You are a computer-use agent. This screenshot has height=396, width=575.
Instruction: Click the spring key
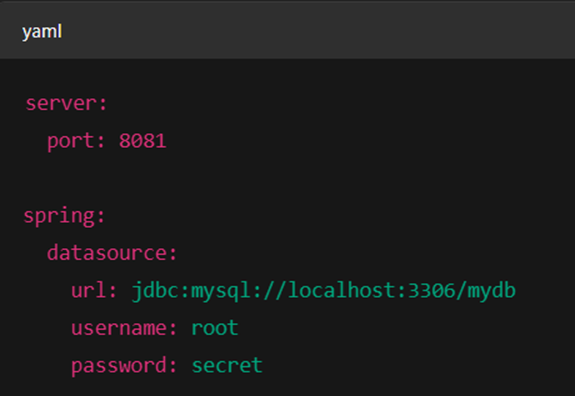pyautogui.click(x=60, y=216)
